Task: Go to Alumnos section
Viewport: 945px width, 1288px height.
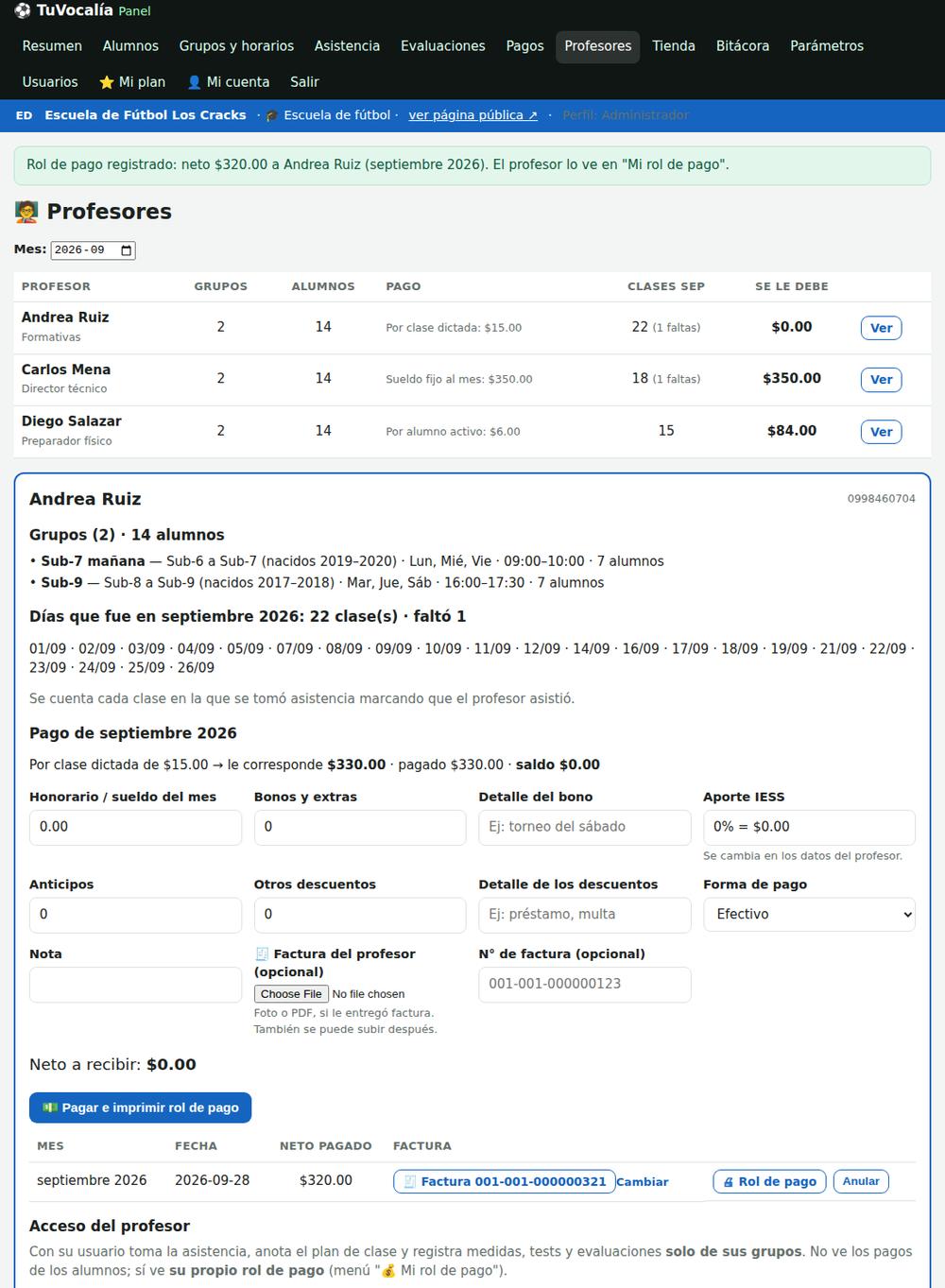Action: (130, 46)
